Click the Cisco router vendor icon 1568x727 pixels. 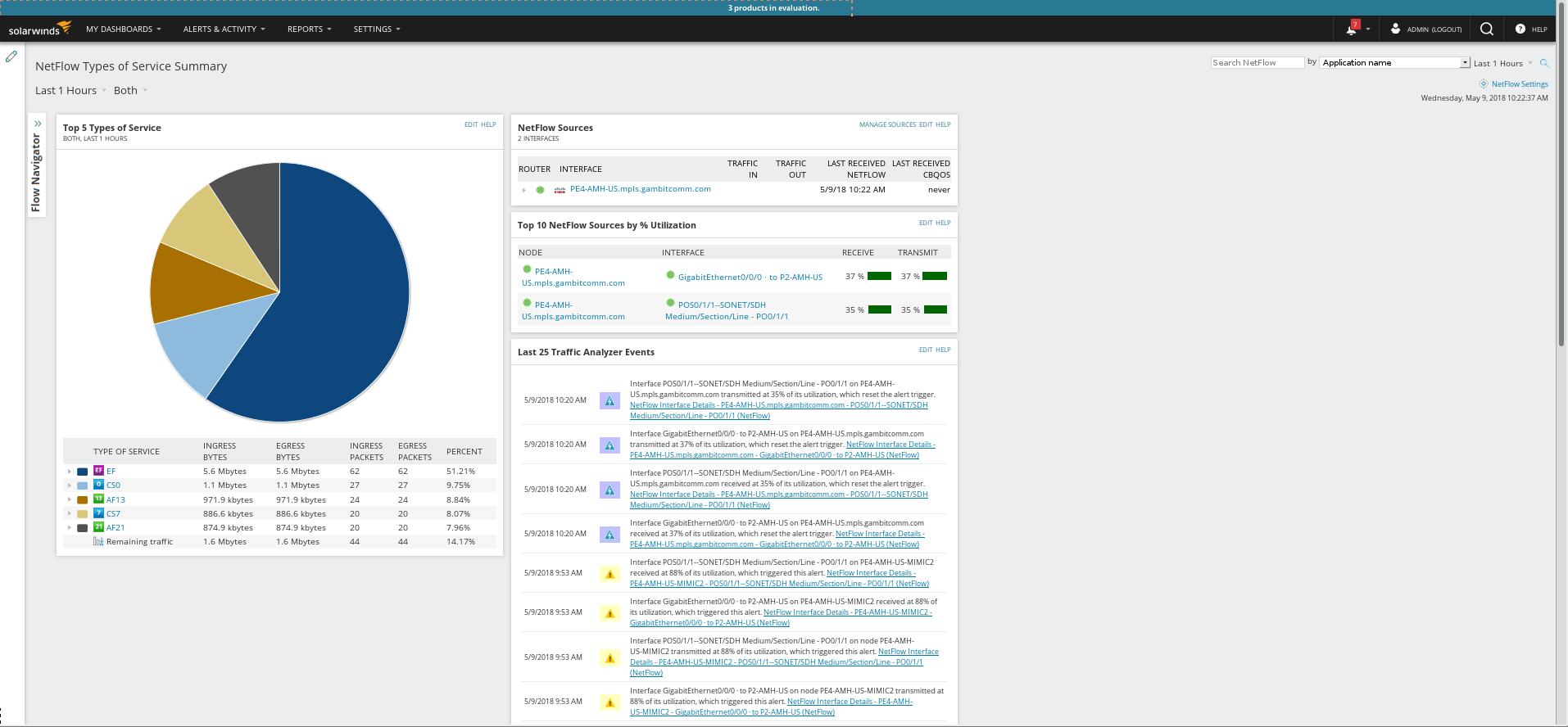pos(560,190)
